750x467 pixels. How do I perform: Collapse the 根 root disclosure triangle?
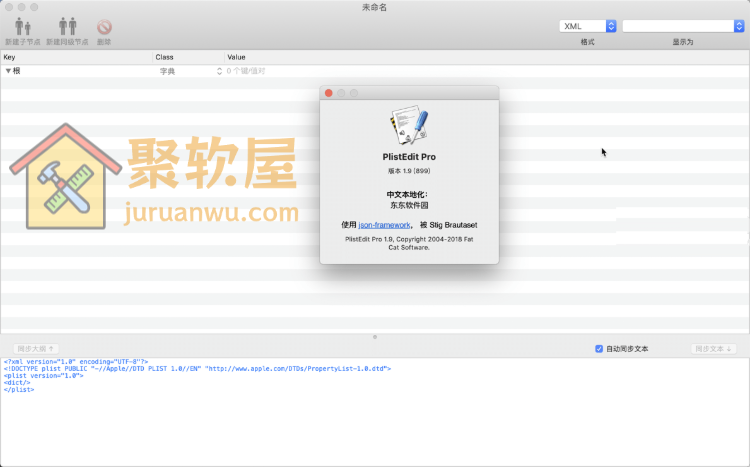[8, 71]
